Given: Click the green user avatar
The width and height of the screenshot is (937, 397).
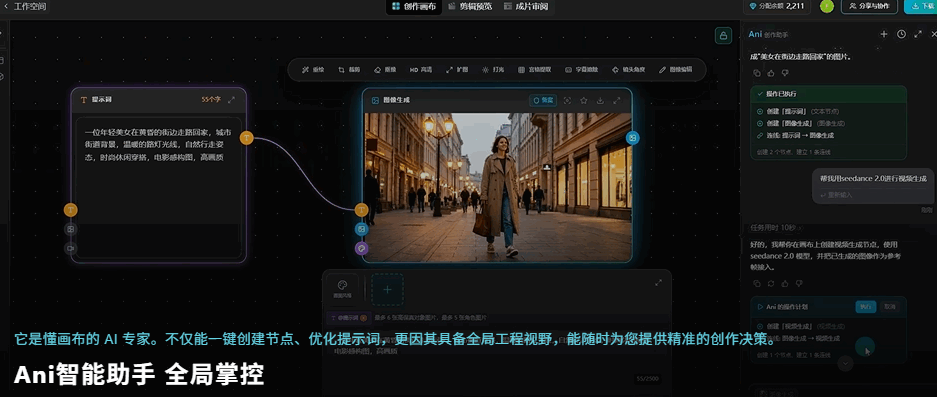Looking at the screenshot, I should (826, 7).
